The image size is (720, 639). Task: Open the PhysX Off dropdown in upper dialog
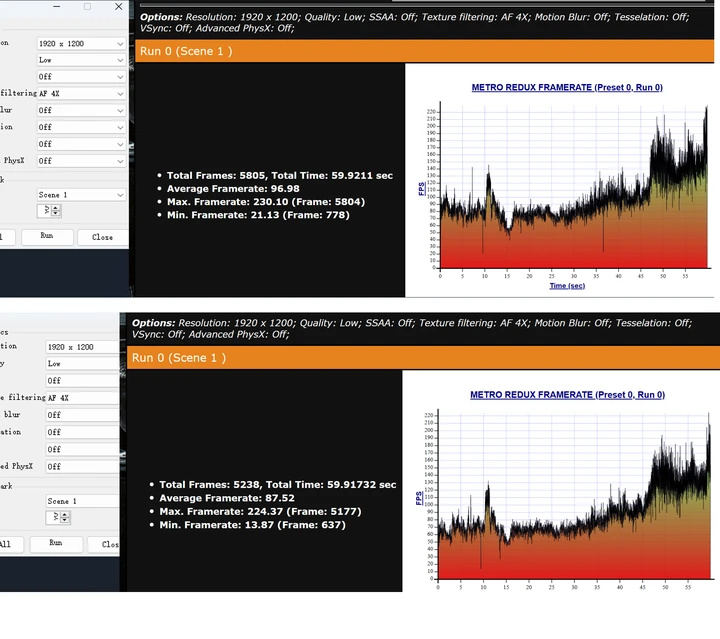tap(81, 161)
